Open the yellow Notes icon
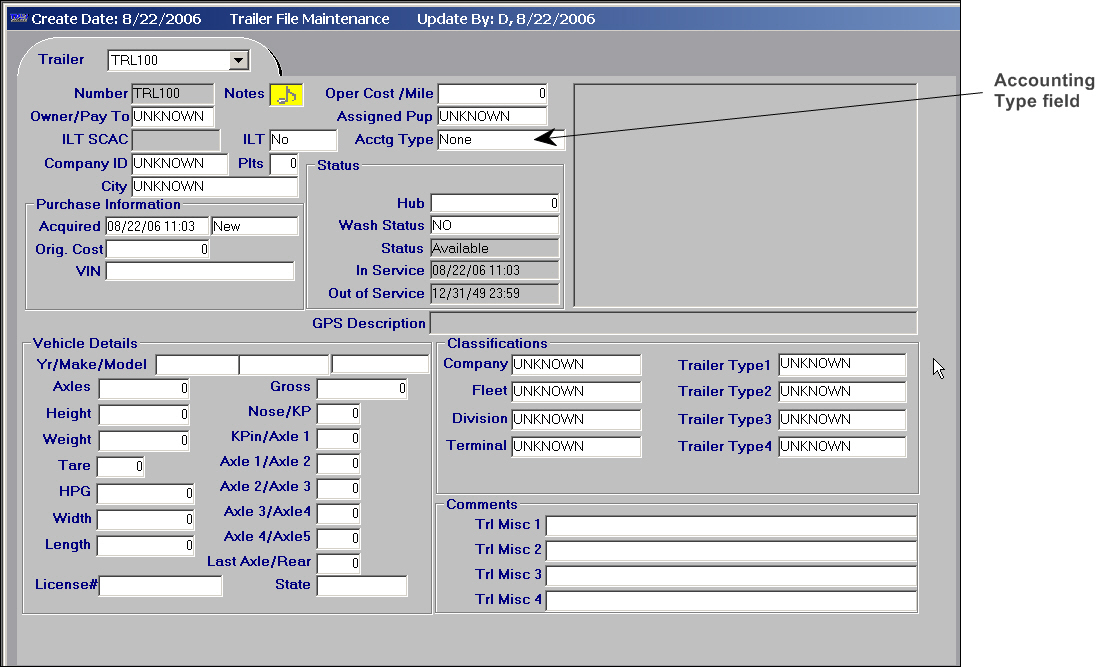The image size is (1109, 667). tap(286, 94)
